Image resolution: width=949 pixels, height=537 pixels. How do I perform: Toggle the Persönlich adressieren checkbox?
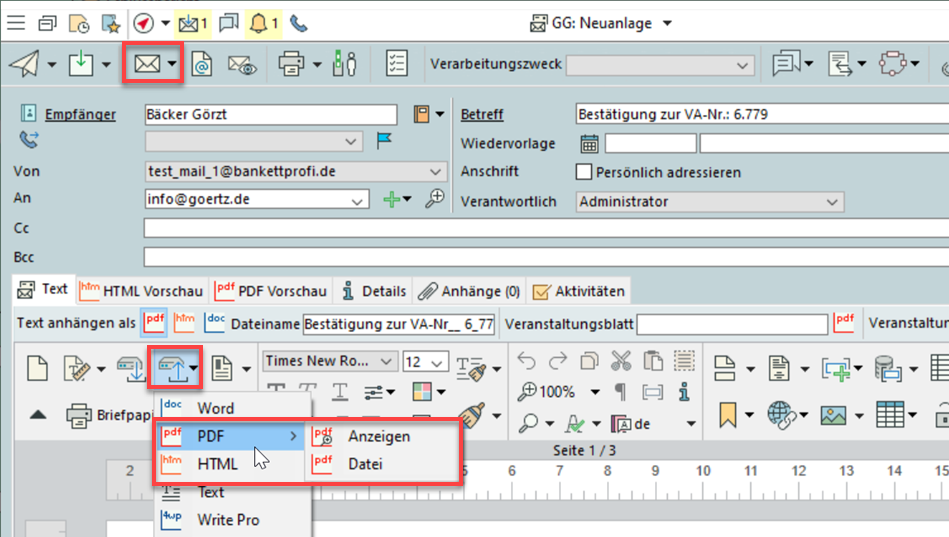[x=585, y=172]
